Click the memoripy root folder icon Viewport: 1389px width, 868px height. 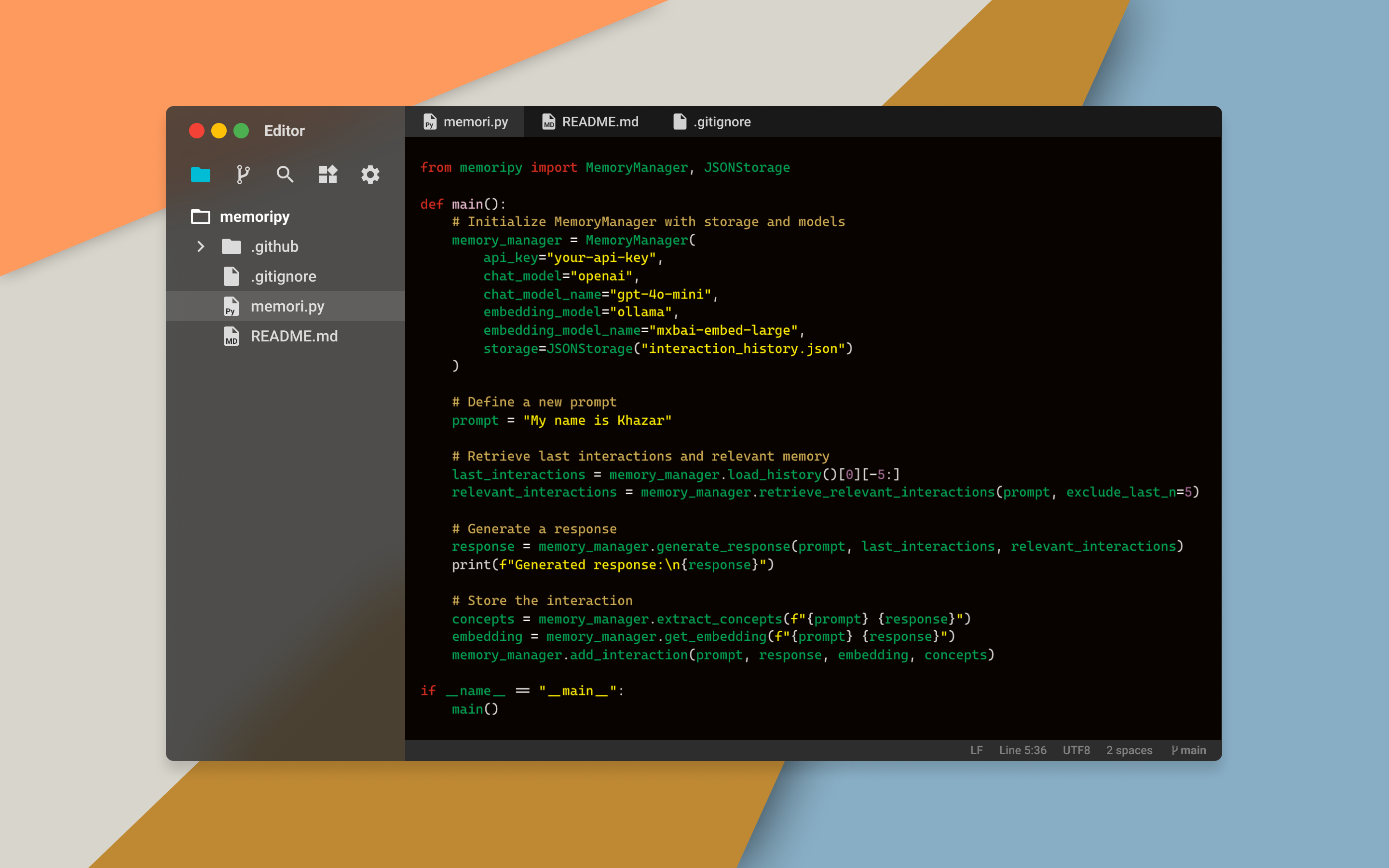coord(200,217)
